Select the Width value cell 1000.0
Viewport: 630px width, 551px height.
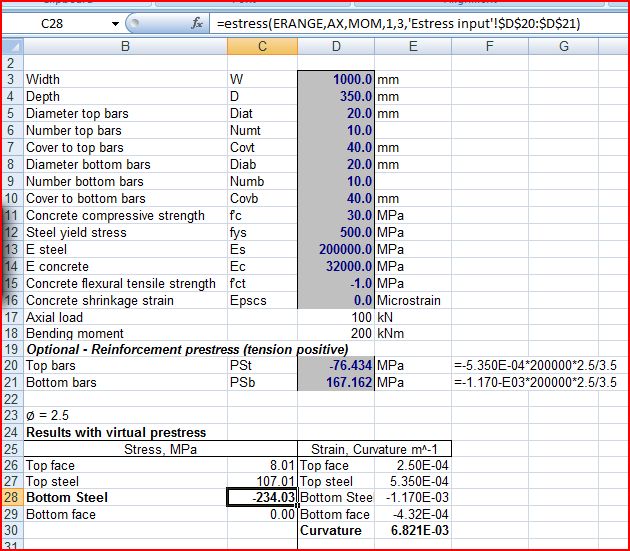click(x=336, y=79)
